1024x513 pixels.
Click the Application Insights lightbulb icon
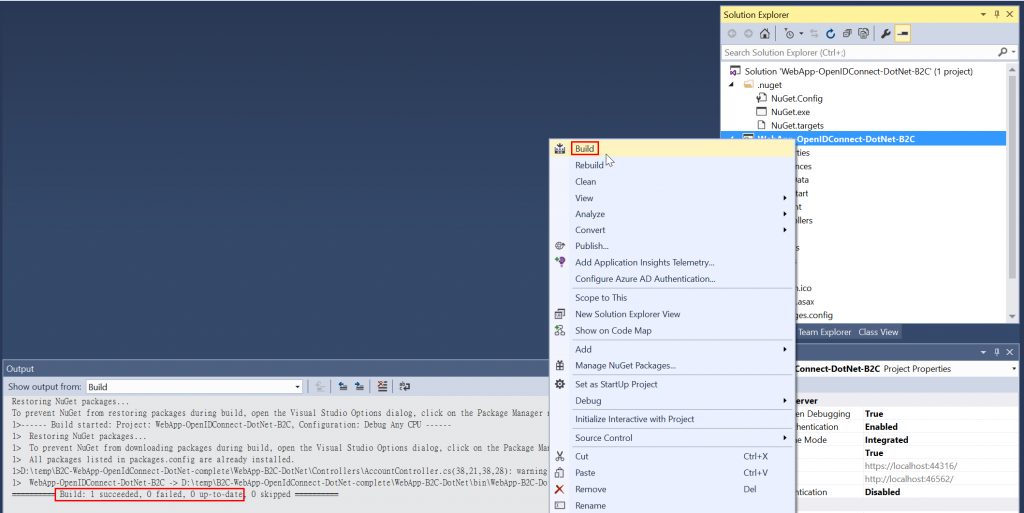(x=560, y=262)
